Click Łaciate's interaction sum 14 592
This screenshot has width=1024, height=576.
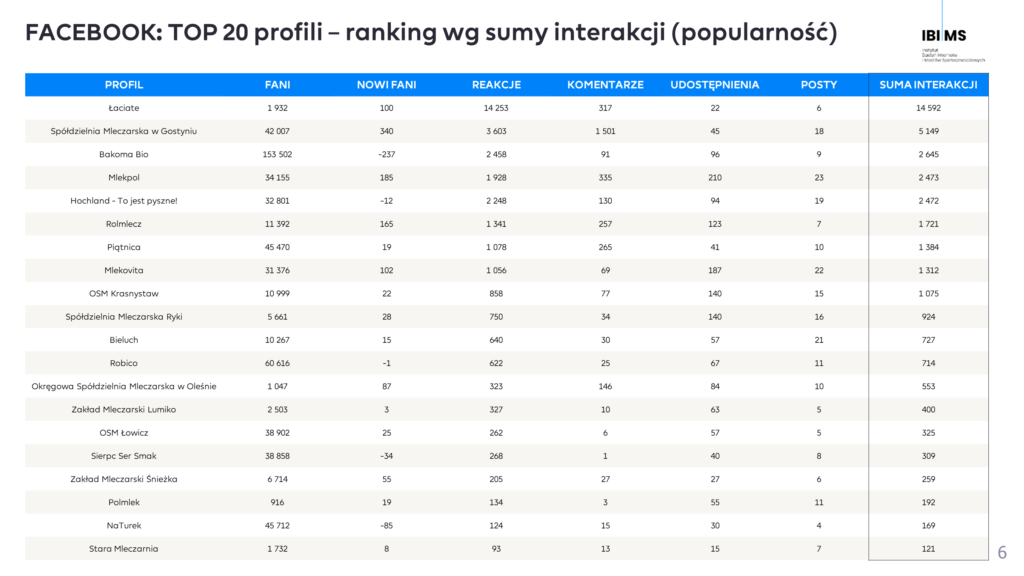point(928,108)
